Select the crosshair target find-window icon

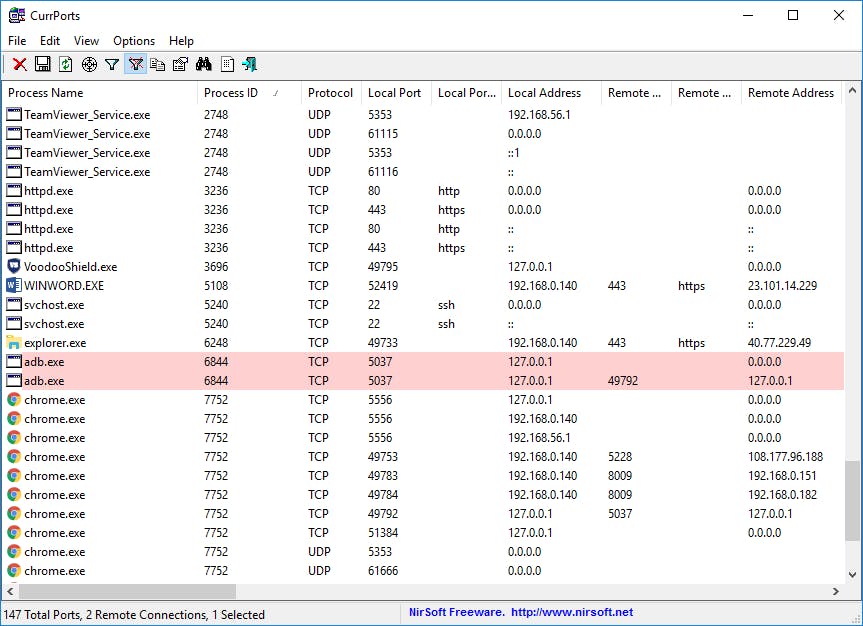tap(89, 64)
